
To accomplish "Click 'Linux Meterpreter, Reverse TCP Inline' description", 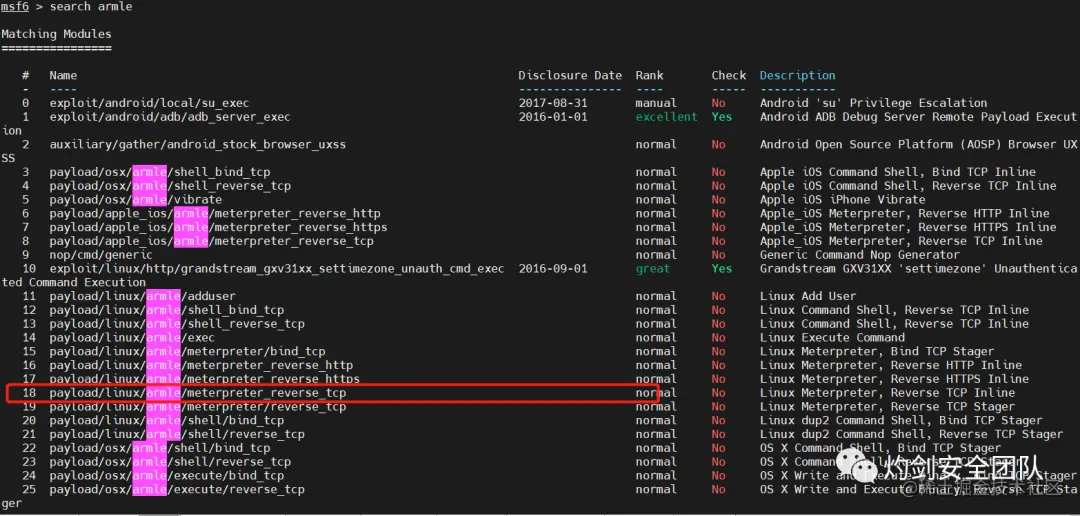I will 887,392.
